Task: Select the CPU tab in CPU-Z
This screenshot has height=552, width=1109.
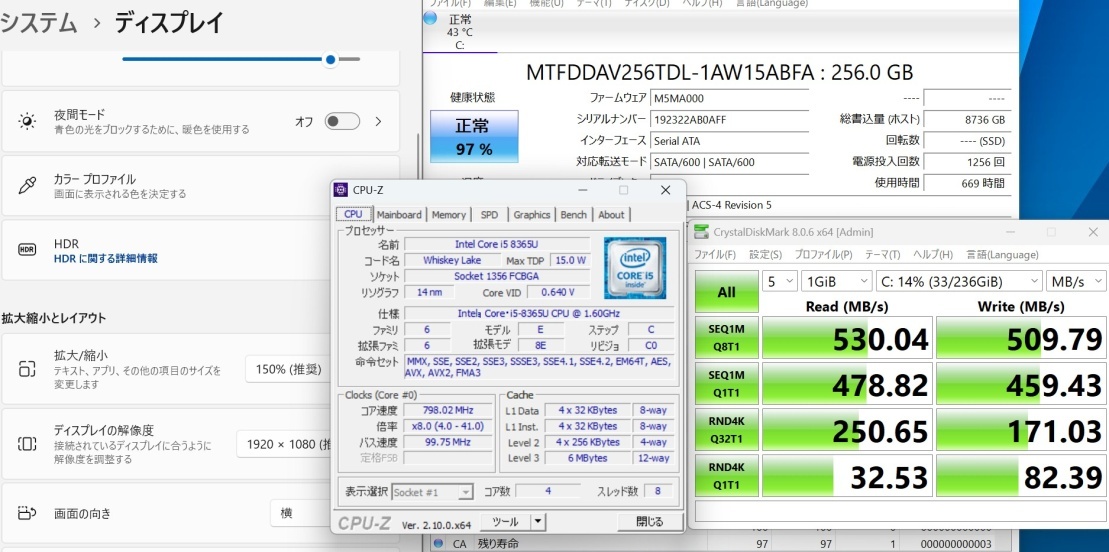Action: click(354, 214)
